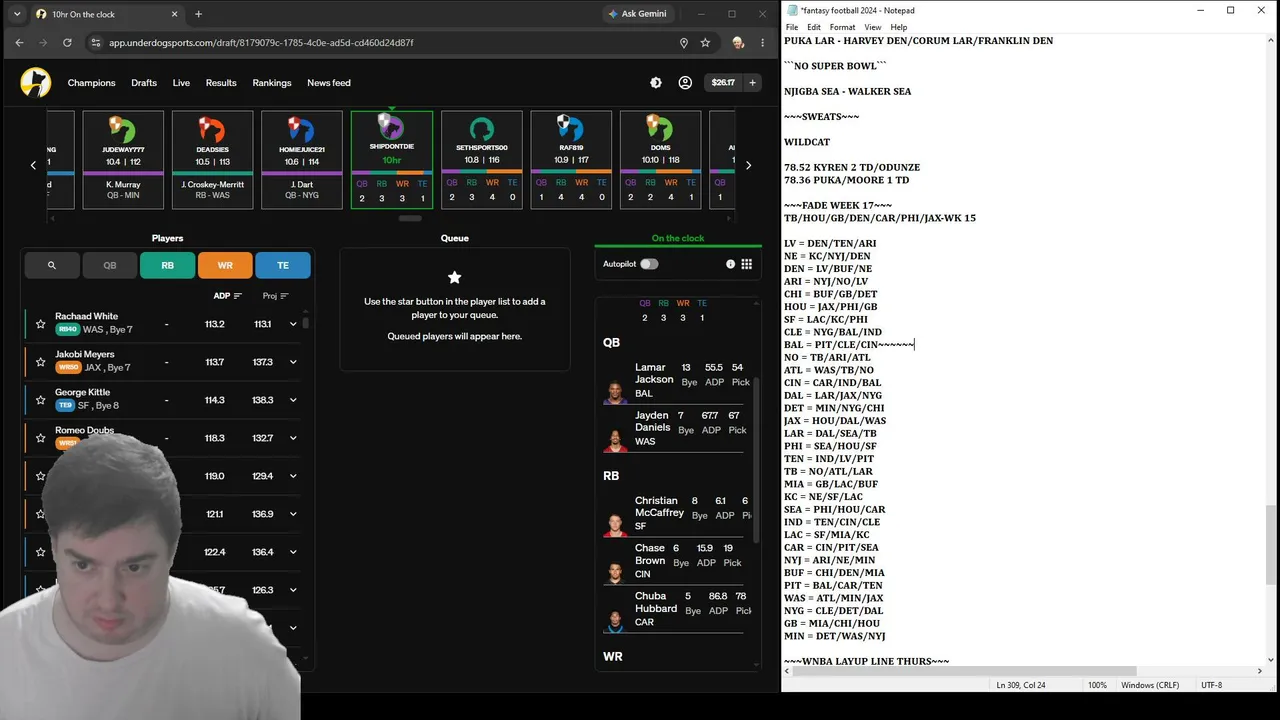The width and height of the screenshot is (1280, 720).
Task: Click the $26.17 balance button
Action: coord(723,83)
